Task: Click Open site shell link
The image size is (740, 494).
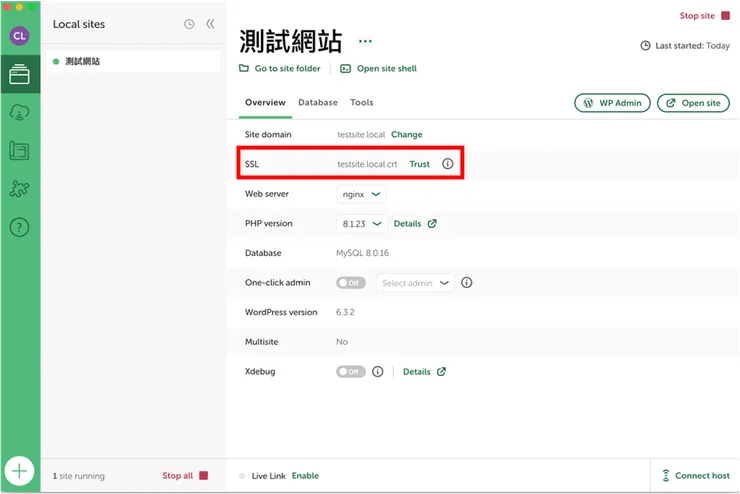Action: 387,68
